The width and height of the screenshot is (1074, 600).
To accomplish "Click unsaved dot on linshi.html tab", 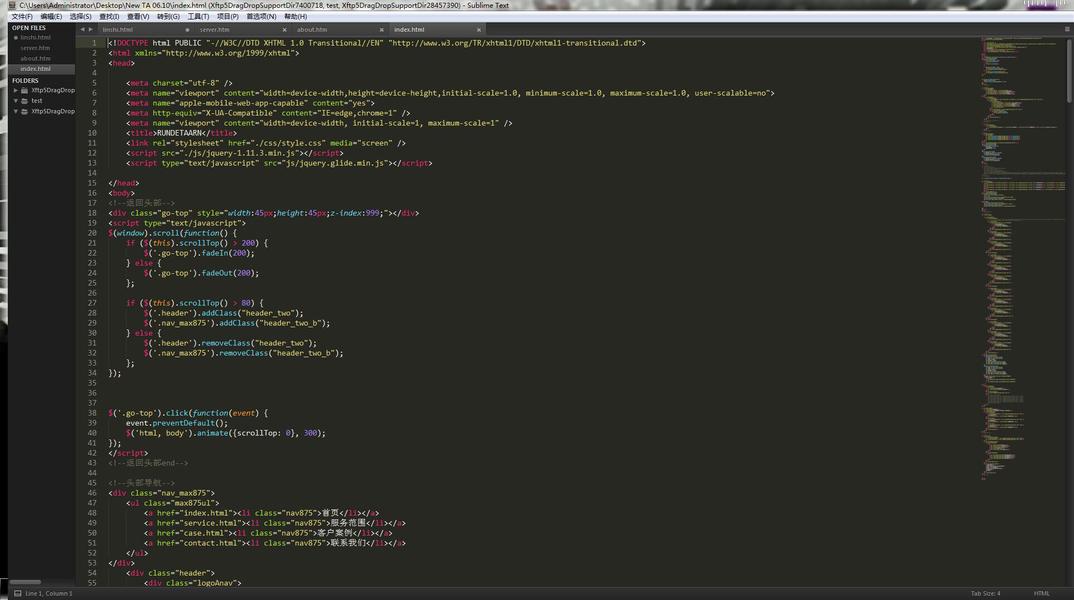I will pyautogui.click(x=187, y=29).
